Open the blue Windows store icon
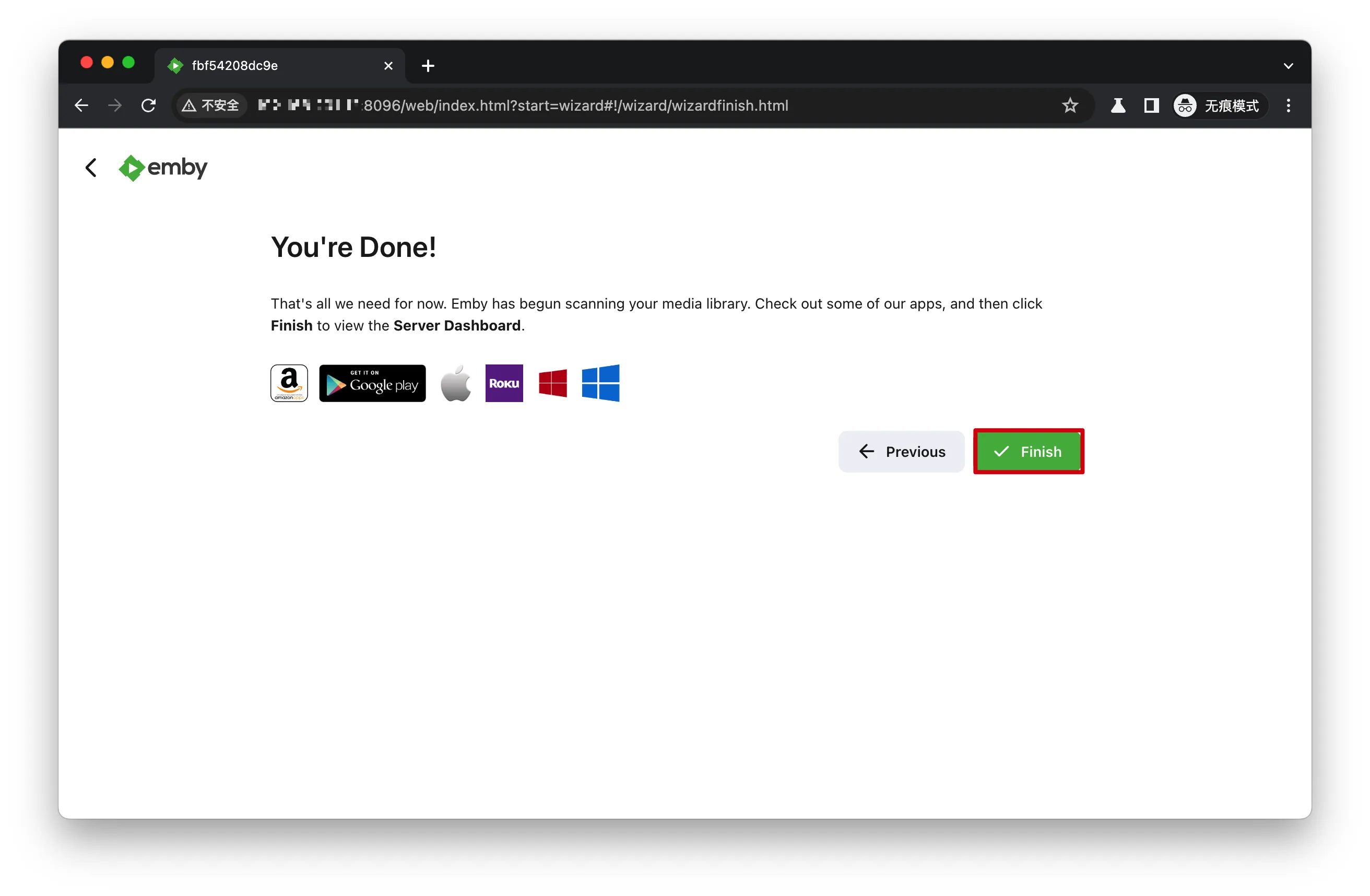The height and width of the screenshot is (896, 1370). pos(600,383)
